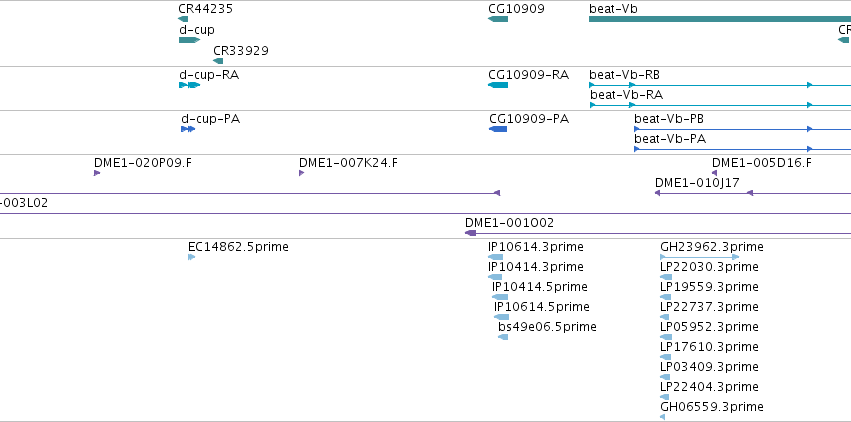The image size is (851, 422).
Task: Select the DME1-007K24.F marker arrow
Action: (301, 173)
